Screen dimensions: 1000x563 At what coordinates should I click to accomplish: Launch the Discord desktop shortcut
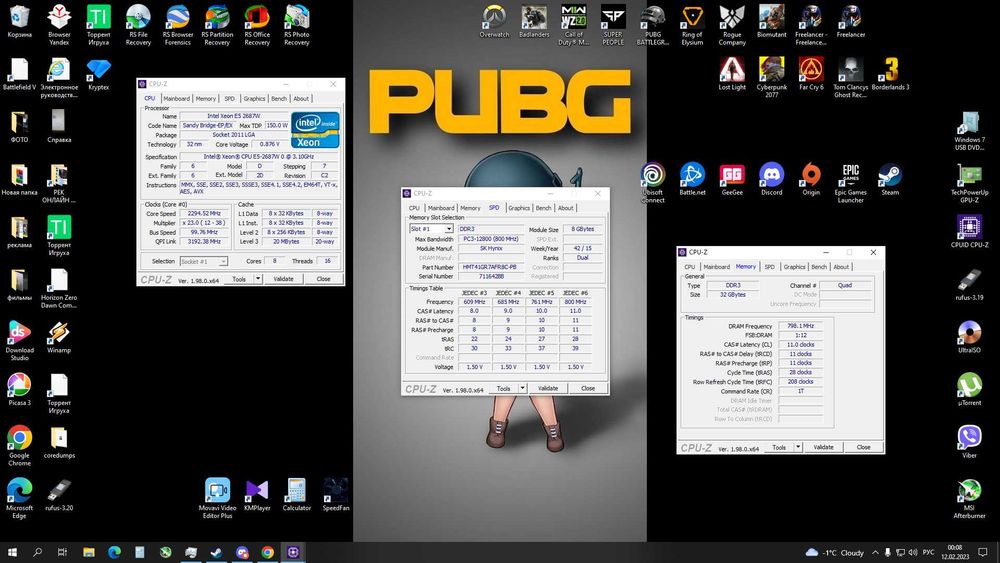(771, 179)
